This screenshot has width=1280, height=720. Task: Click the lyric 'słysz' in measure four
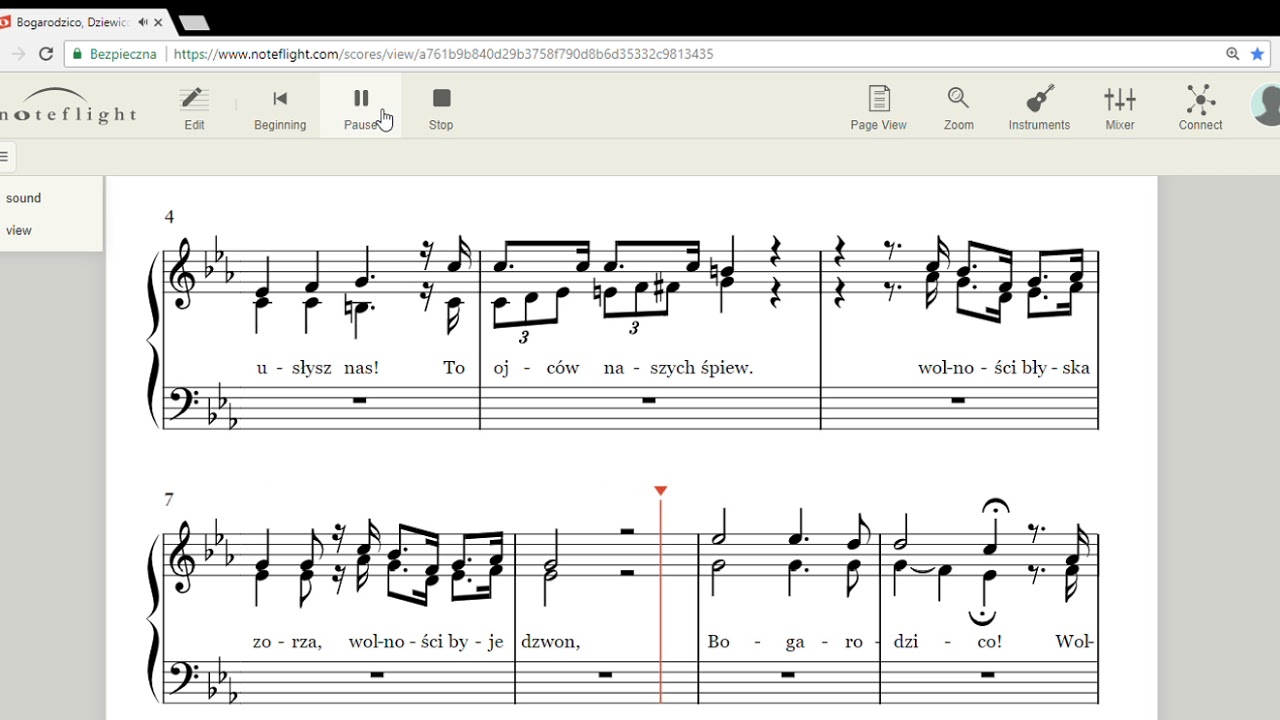311,368
